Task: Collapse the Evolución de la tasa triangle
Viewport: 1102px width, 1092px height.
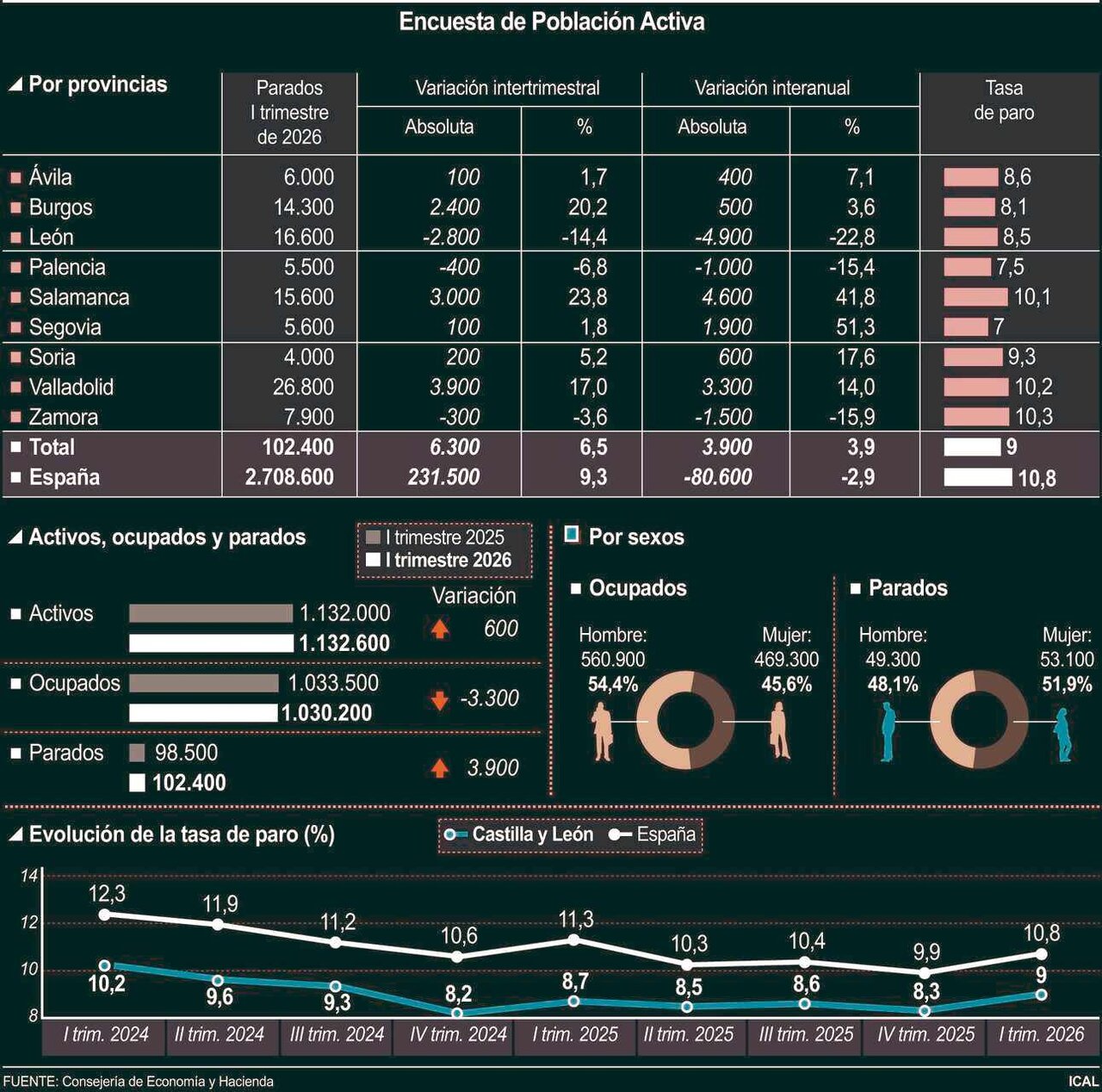Action: [15, 835]
